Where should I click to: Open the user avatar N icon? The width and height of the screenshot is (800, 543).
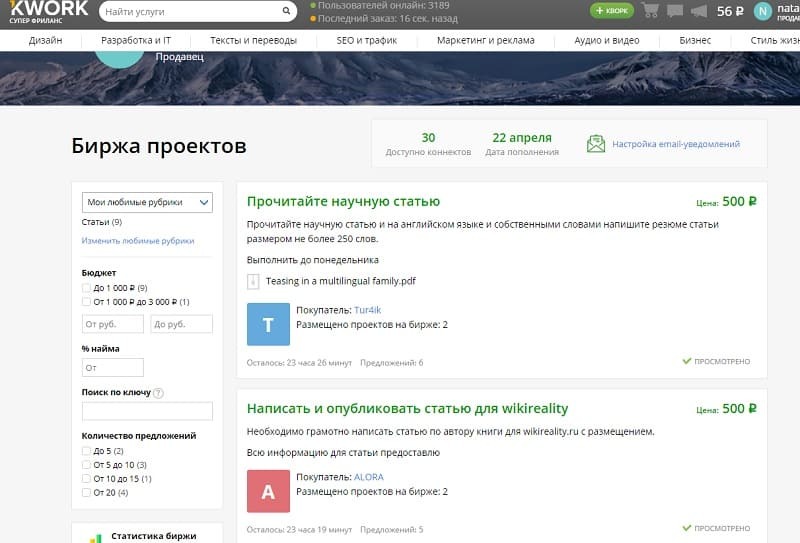click(763, 11)
